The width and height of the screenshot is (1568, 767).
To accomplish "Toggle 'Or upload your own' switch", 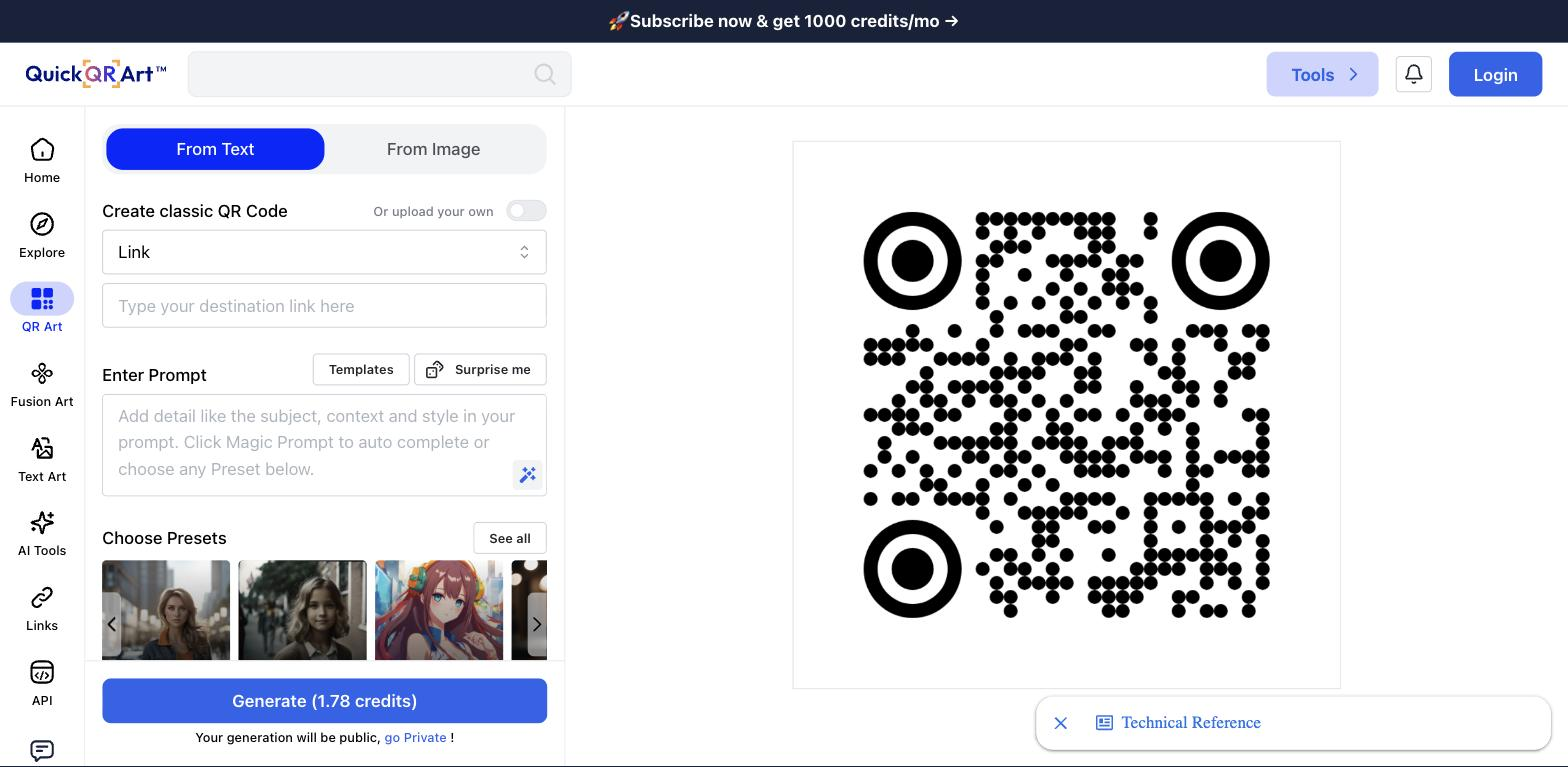I will (x=526, y=211).
